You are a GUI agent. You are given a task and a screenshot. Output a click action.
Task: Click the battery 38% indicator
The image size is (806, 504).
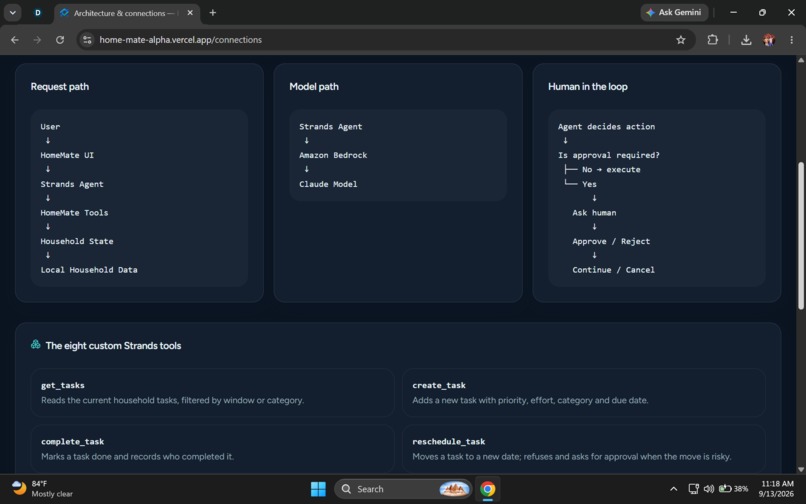(x=734, y=489)
